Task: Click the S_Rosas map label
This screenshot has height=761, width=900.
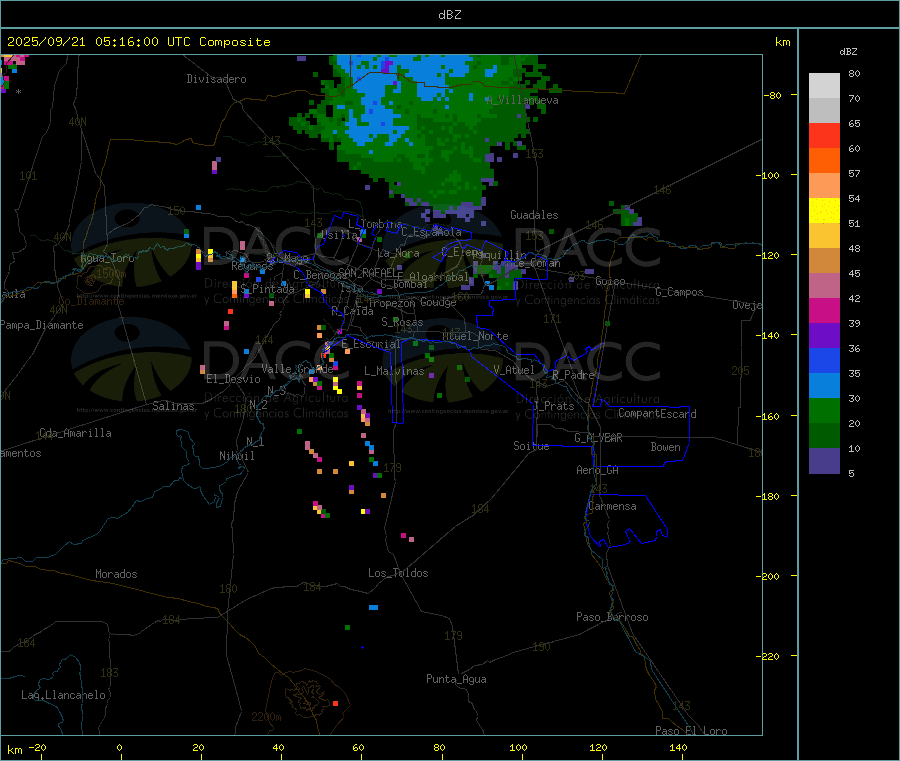Action: [402, 322]
